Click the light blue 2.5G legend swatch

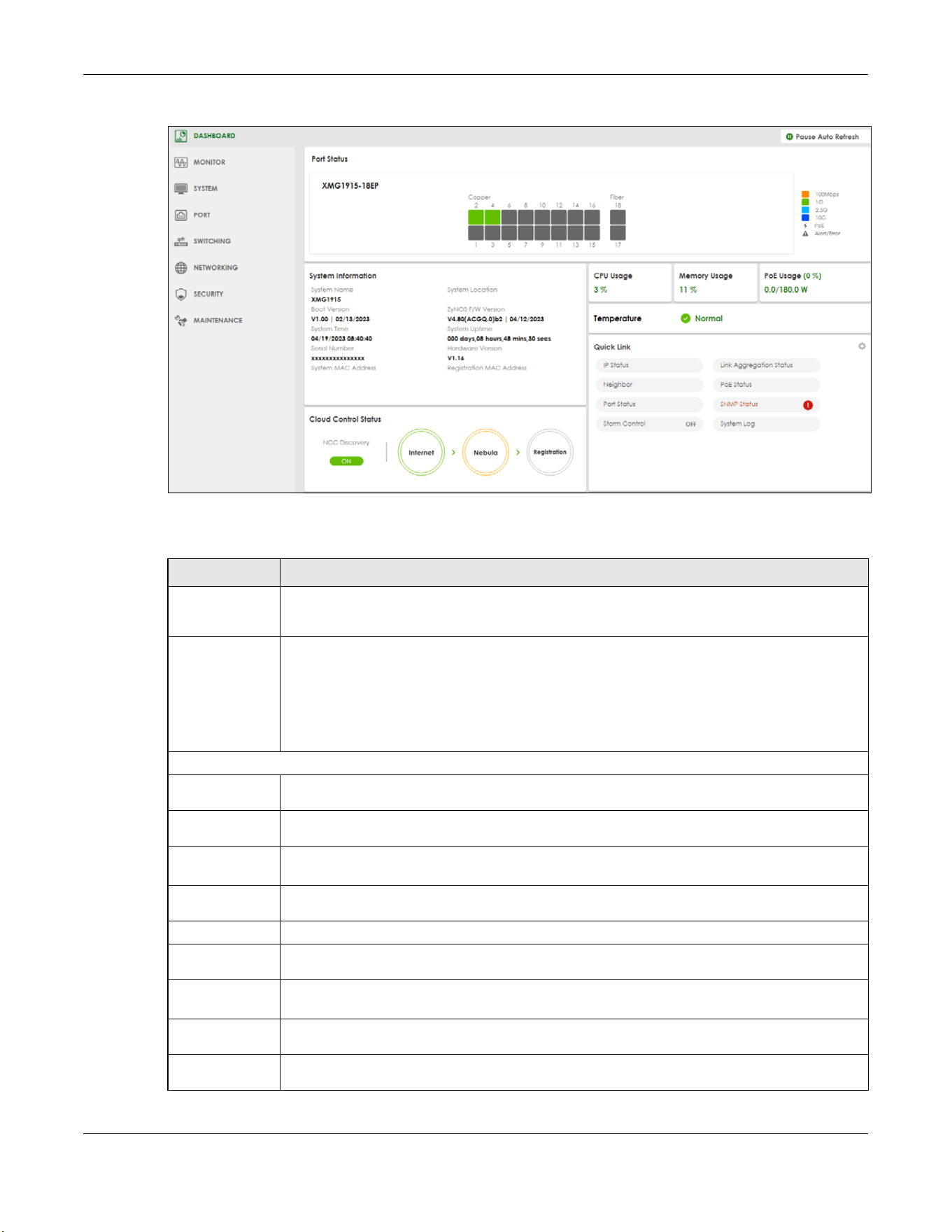805,210
